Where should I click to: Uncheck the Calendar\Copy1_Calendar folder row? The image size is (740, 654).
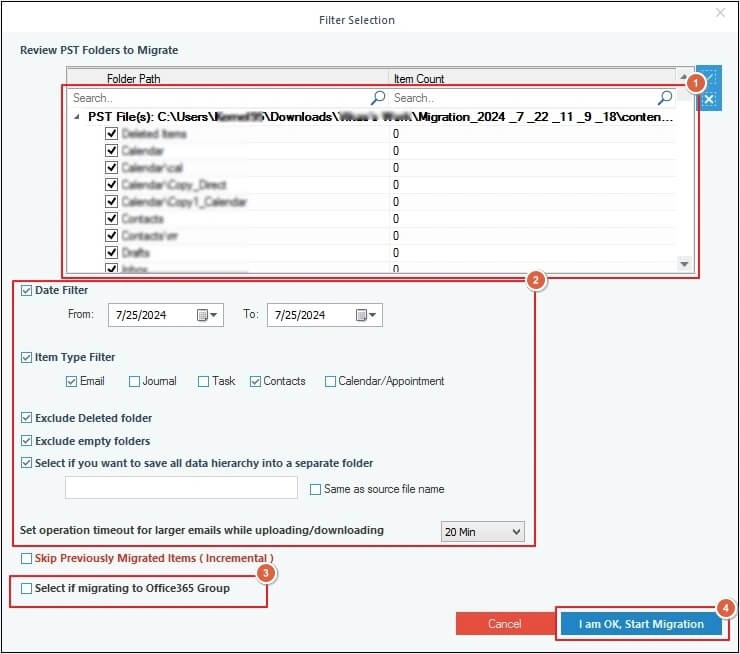click(111, 201)
